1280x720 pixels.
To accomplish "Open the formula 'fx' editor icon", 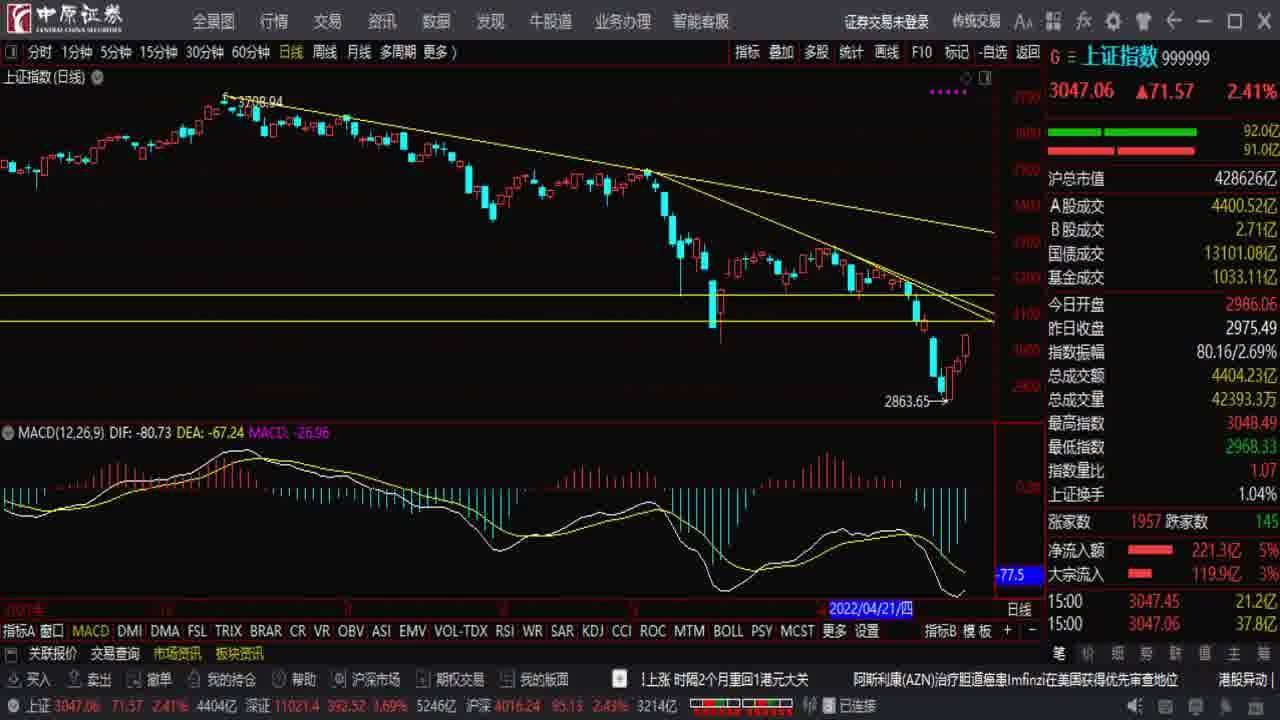I will click(x=1084, y=21).
